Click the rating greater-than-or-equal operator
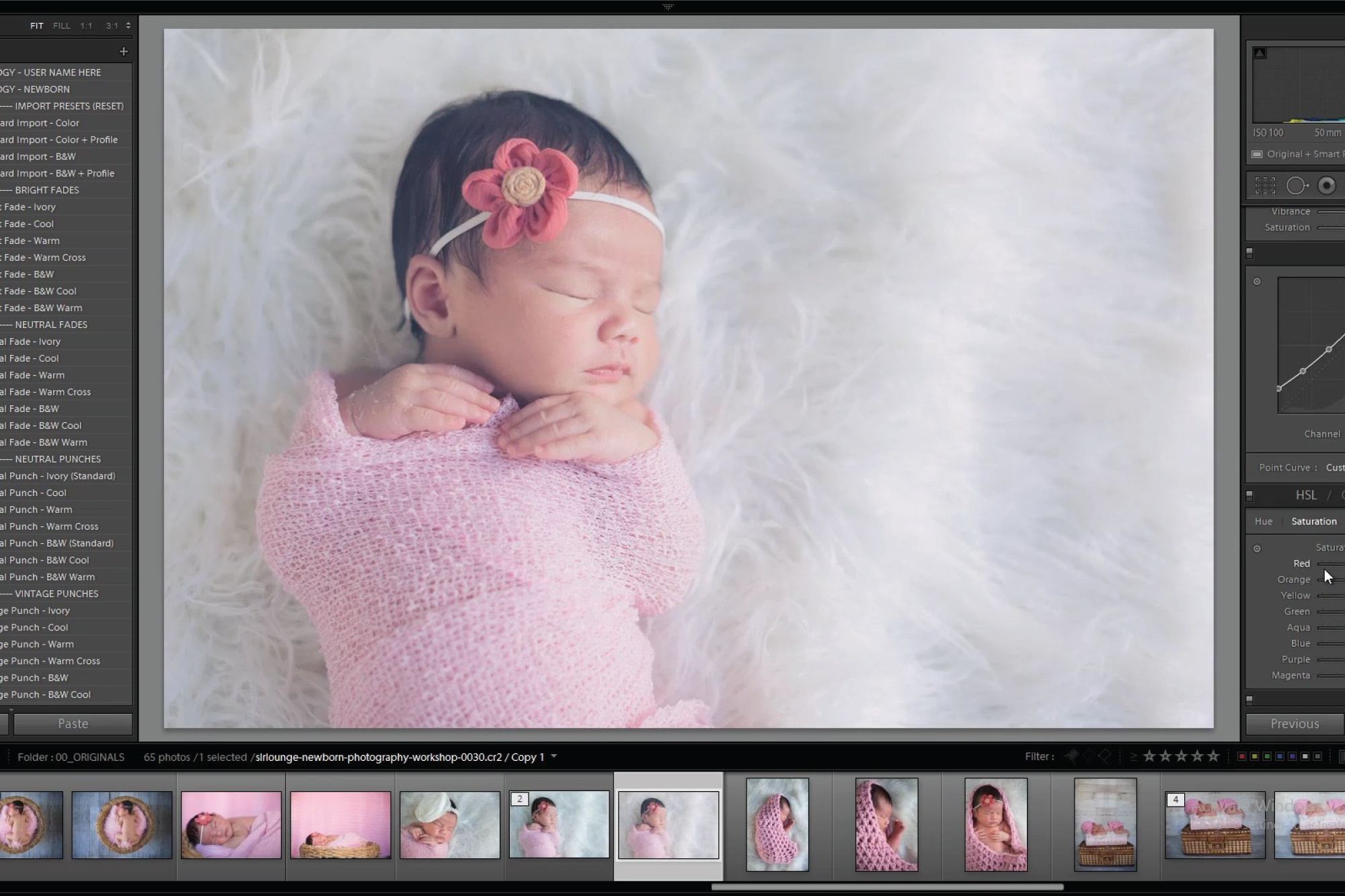Image resolution: width=1345 pixels, height=896 pixels. (1133, 757)
